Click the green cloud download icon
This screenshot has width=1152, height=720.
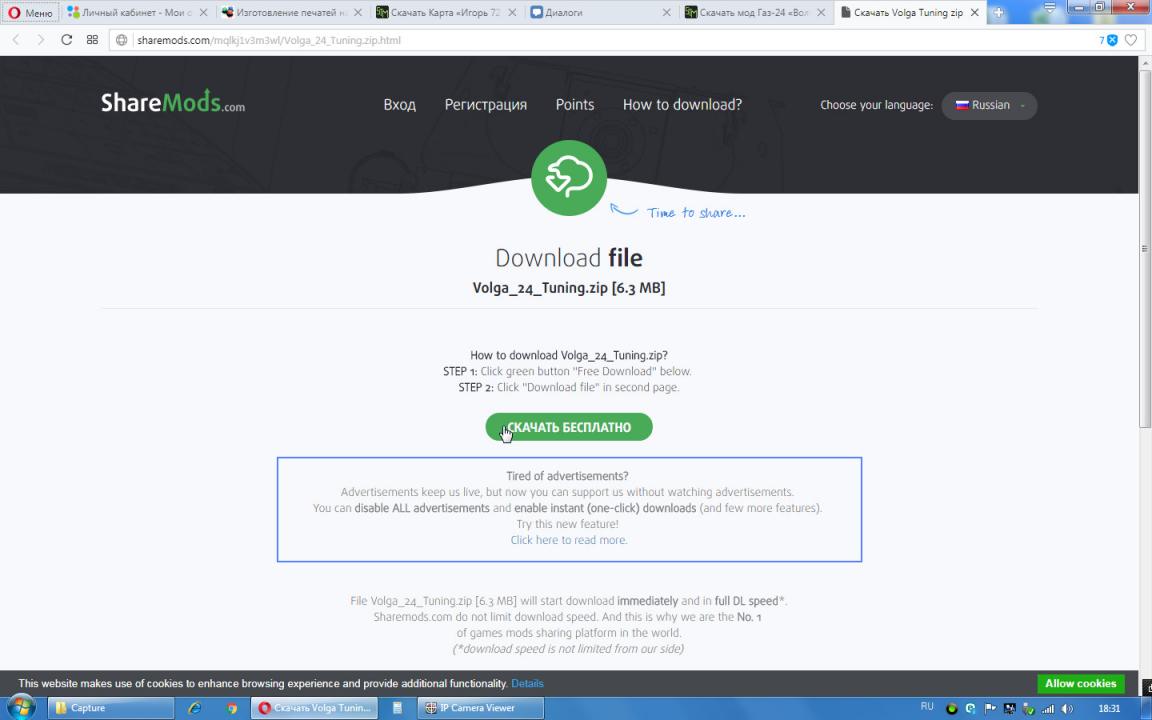pos(568,178)
